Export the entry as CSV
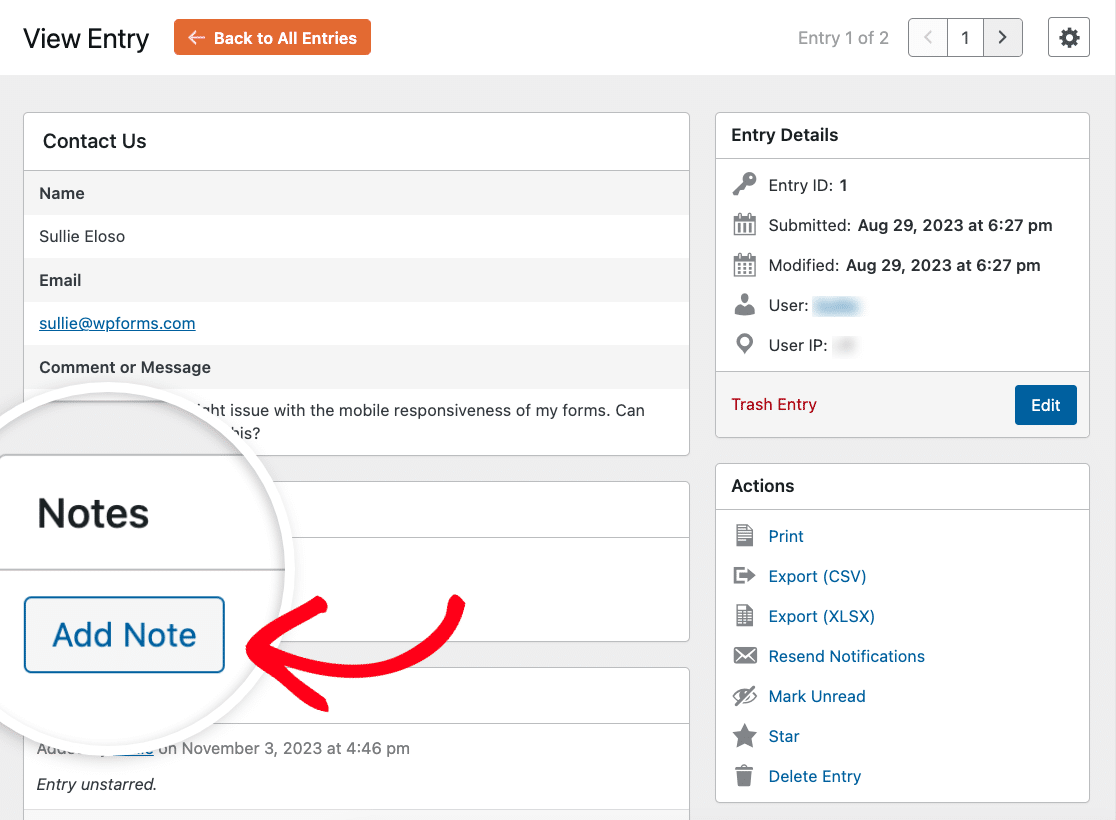 pos(817,577)
